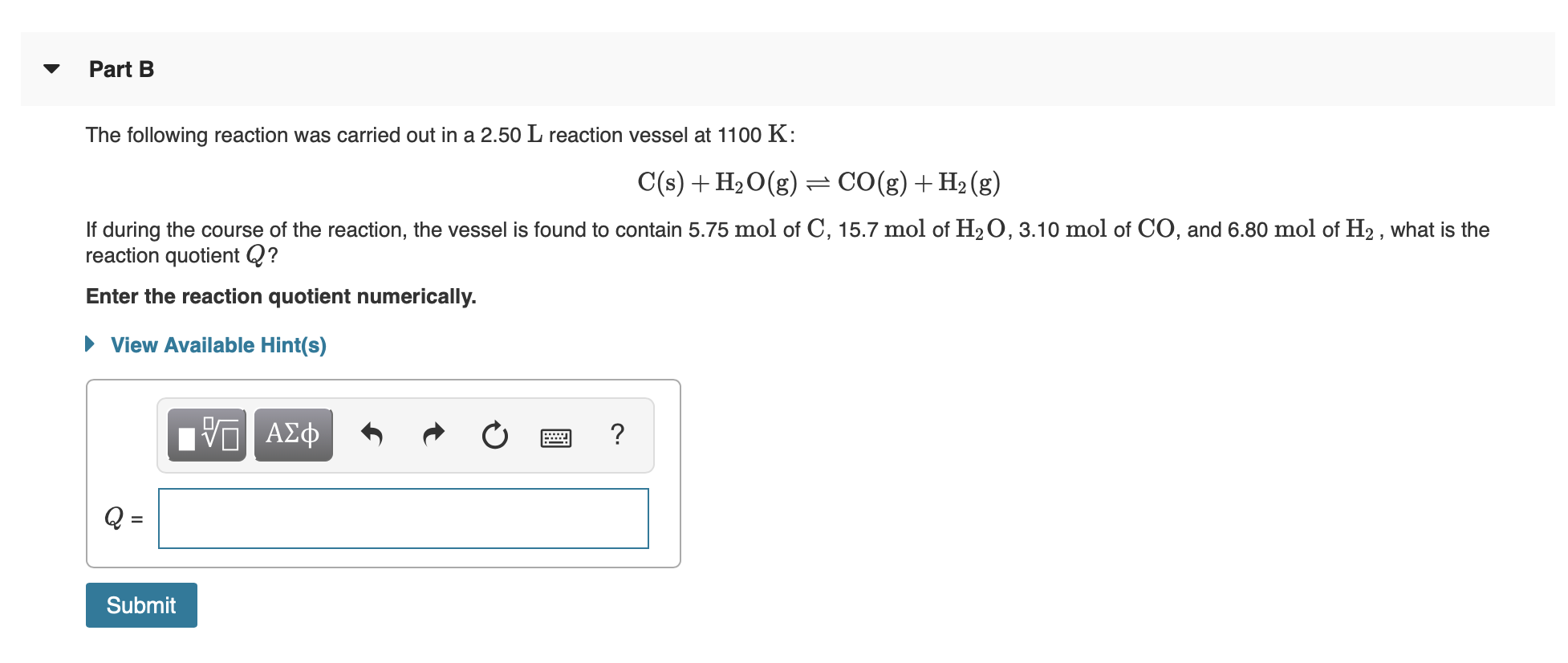Open the View Available Hint(s) link
This screenshot has height=663, width=1568.
click(218, 345)
